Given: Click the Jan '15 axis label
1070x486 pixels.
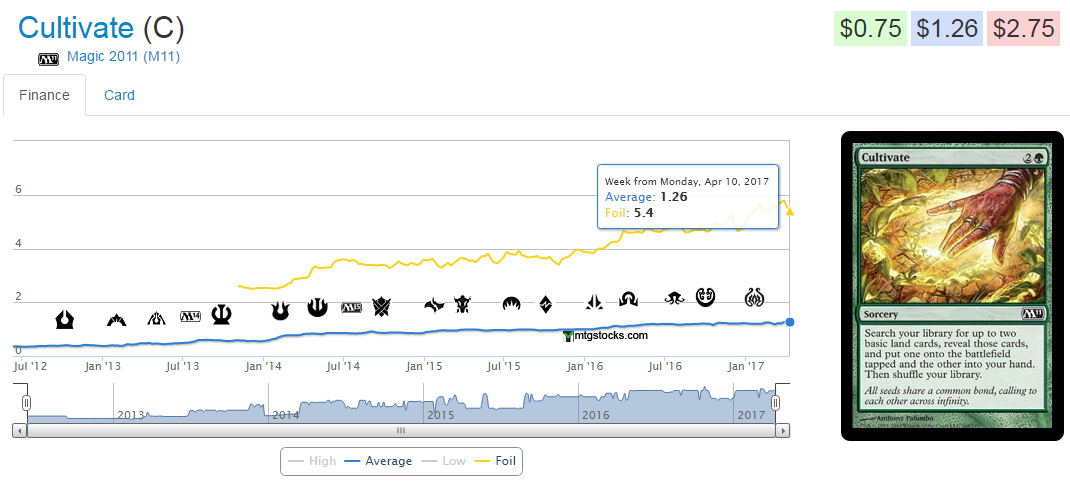Looking at the screenshot, I should pos(424,367).
